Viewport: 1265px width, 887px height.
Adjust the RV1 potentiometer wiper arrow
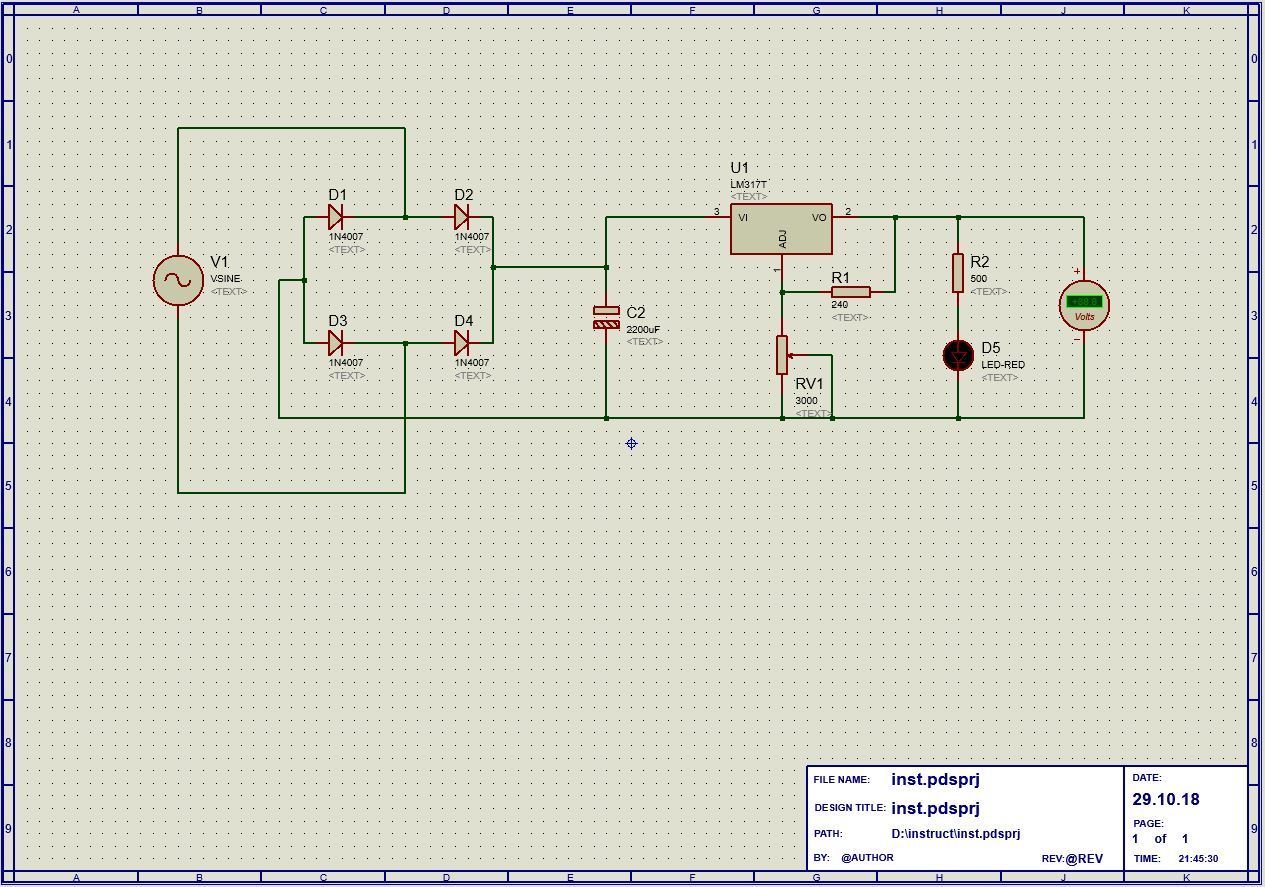(790, 354)
